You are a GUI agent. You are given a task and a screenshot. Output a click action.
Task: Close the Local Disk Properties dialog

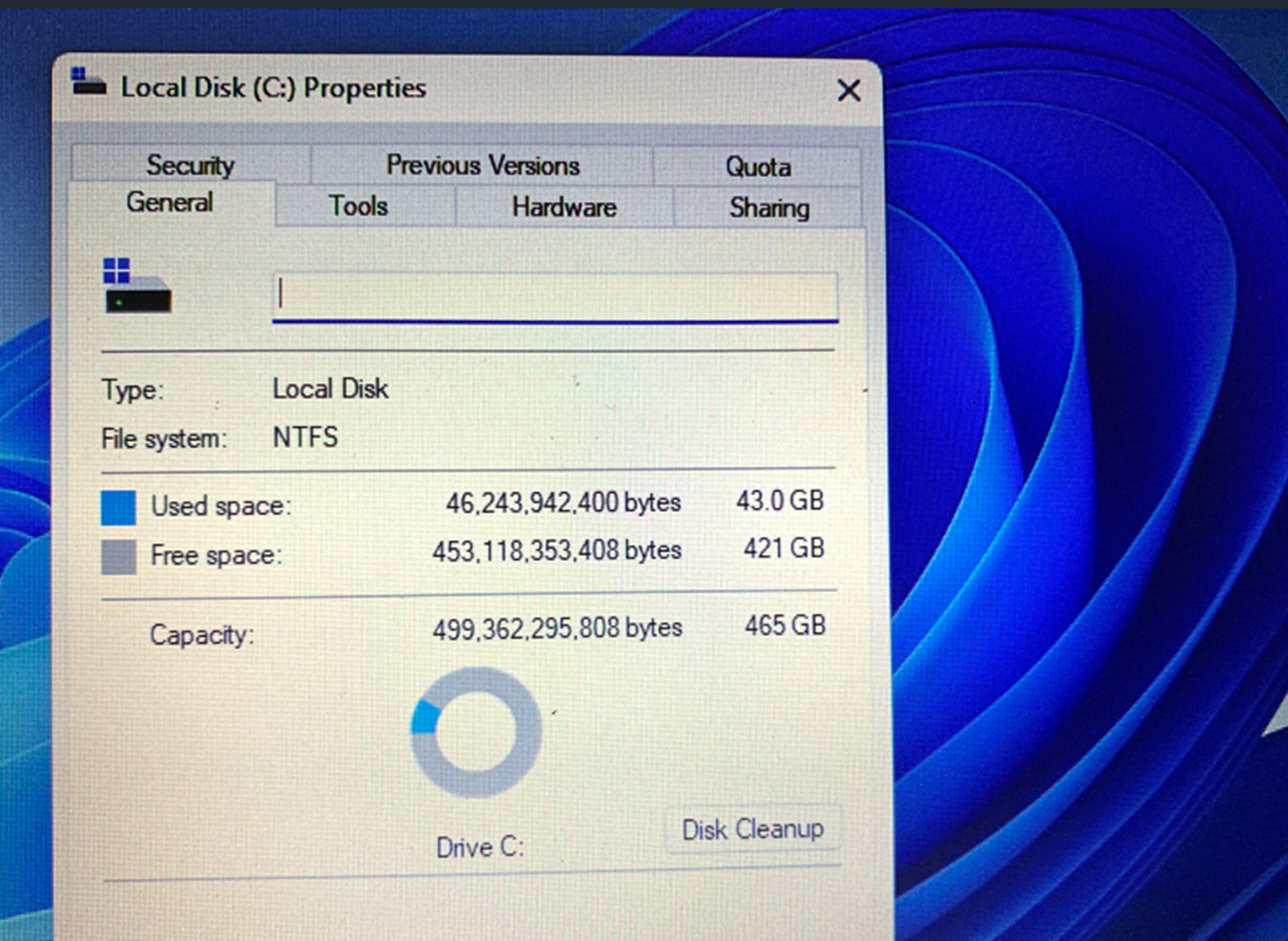[849, 90]
